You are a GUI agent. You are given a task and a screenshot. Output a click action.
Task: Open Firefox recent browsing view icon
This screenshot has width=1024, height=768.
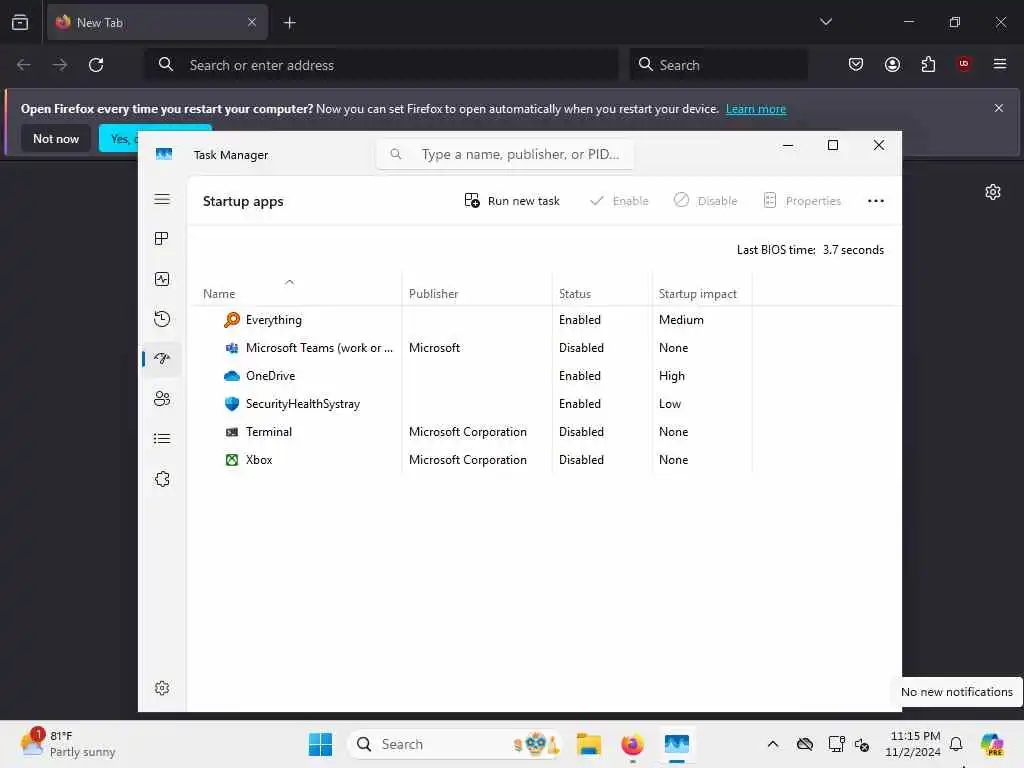(20, 22)
